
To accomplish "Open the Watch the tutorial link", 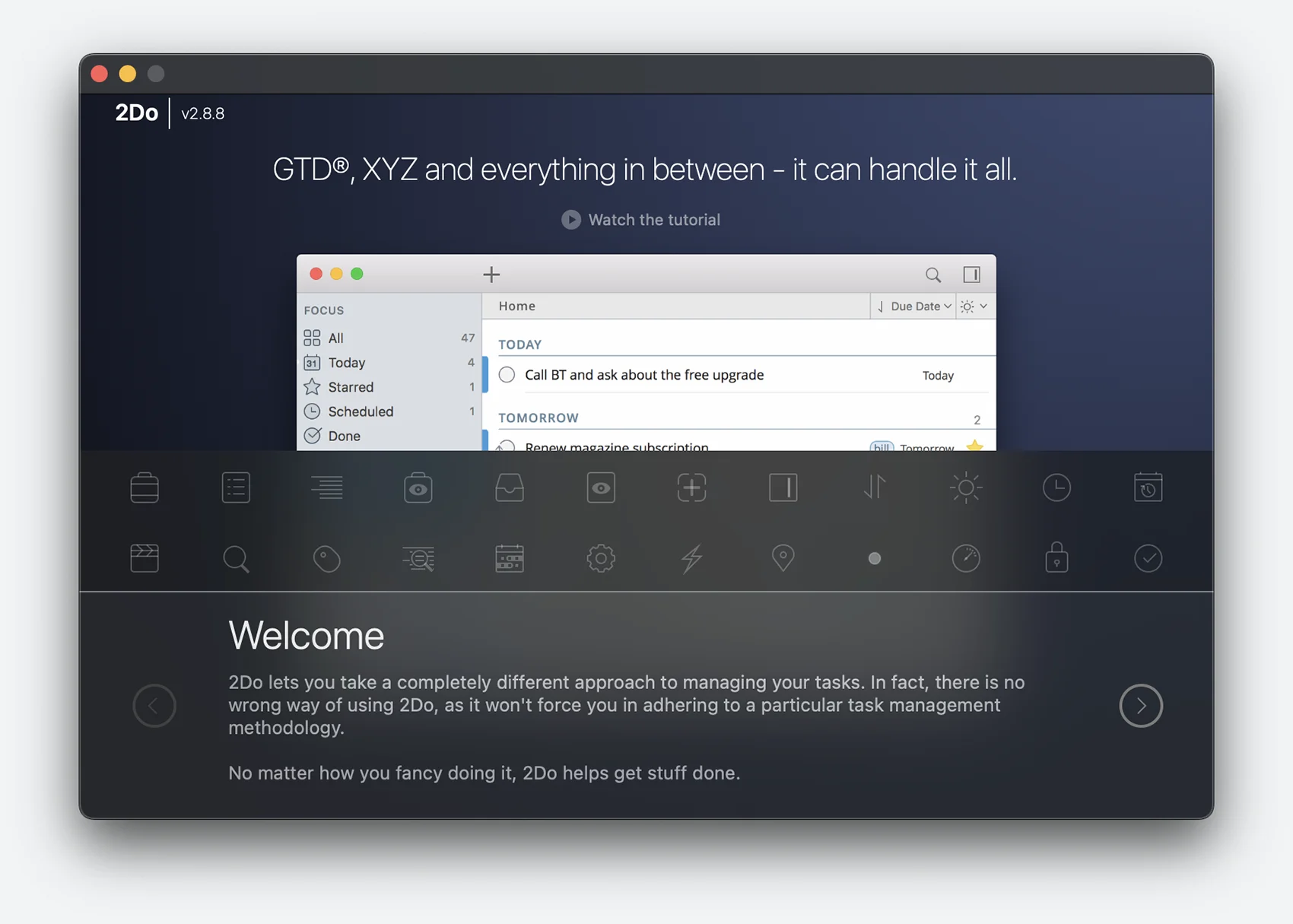I will (x=654, y=220).
